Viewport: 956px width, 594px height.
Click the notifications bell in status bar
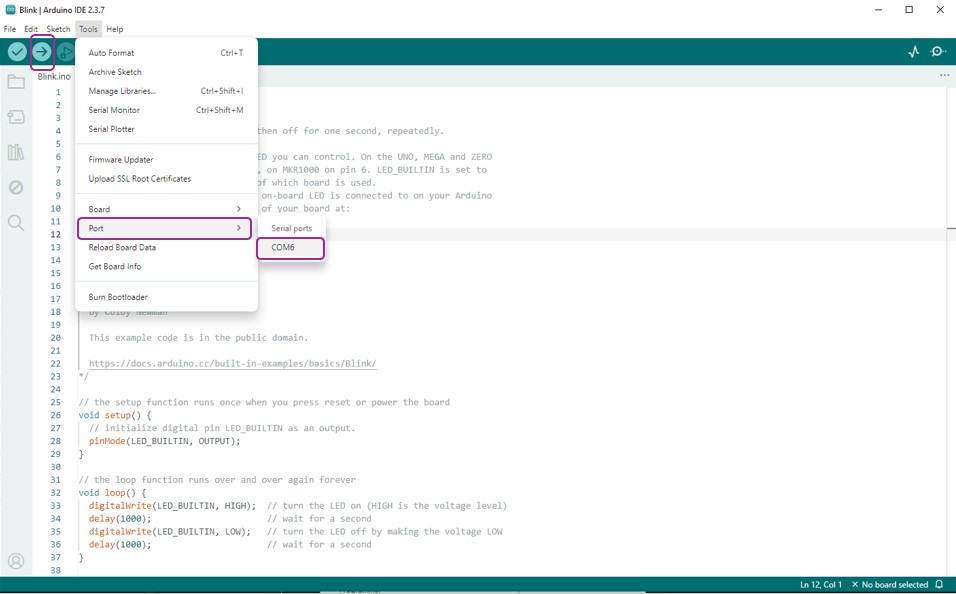point(940,584)
